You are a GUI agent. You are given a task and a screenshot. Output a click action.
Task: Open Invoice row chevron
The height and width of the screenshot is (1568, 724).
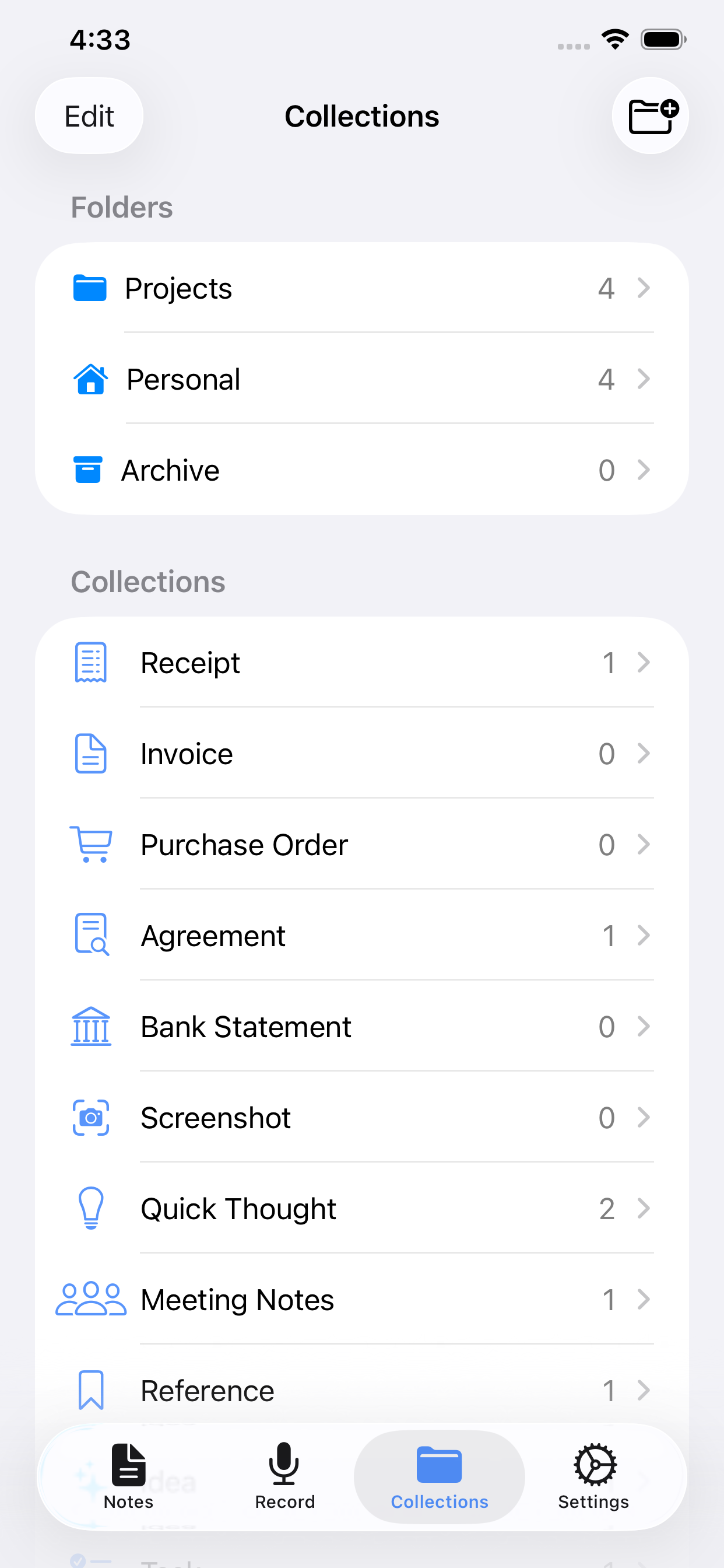coord(644,754)
